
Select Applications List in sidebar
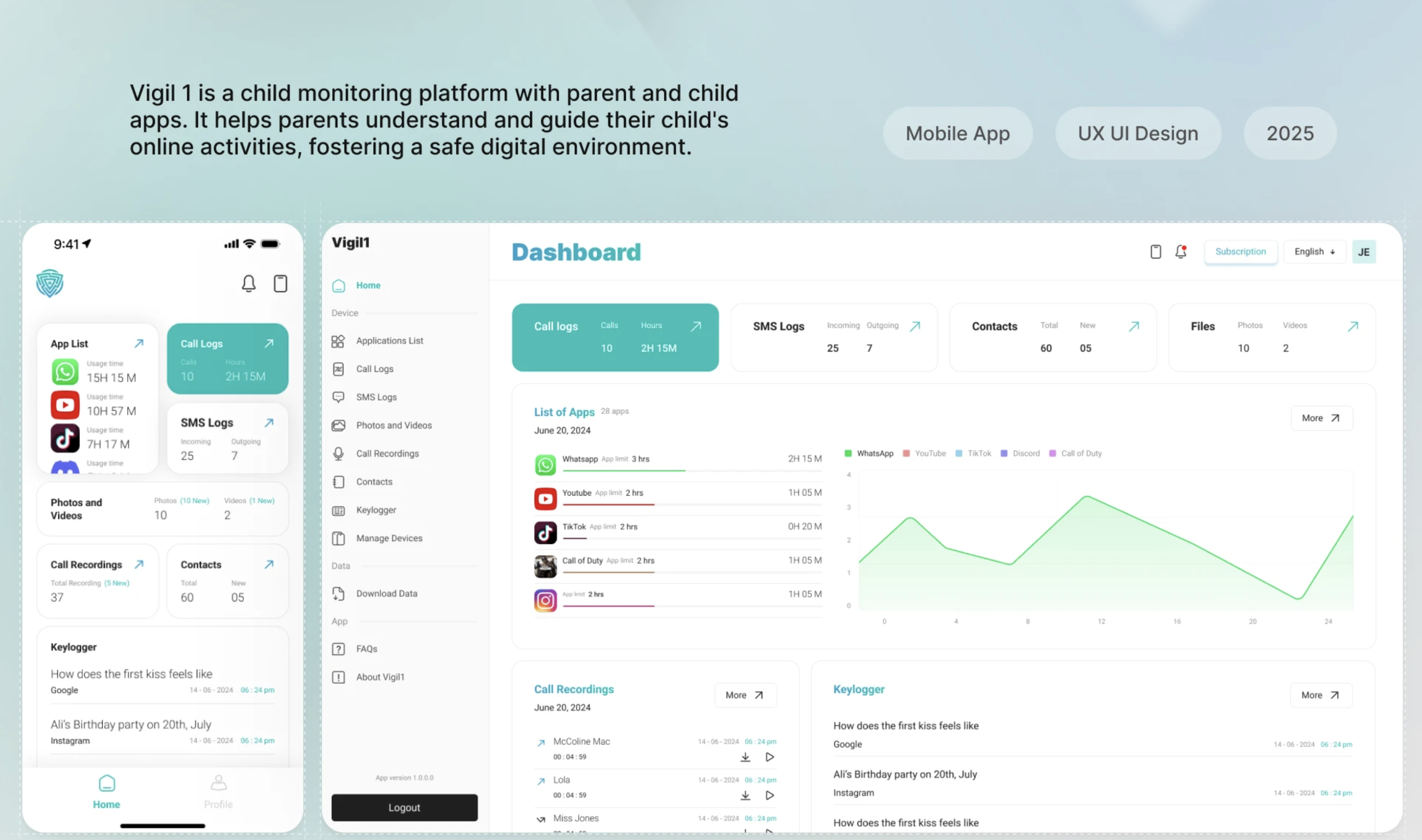[389, 341]
